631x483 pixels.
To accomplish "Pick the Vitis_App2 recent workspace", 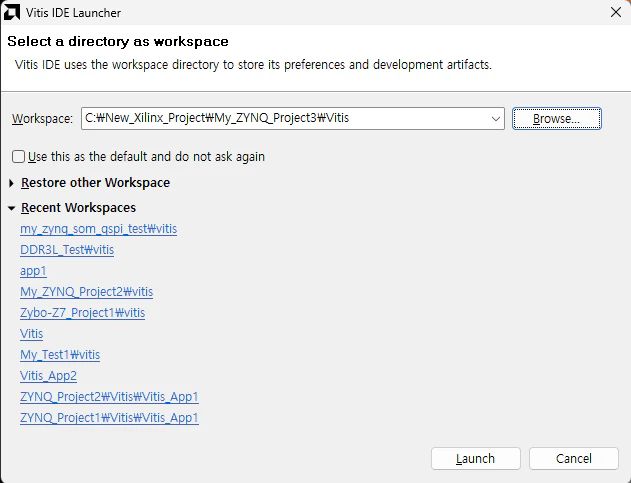I will pos(48,376).
